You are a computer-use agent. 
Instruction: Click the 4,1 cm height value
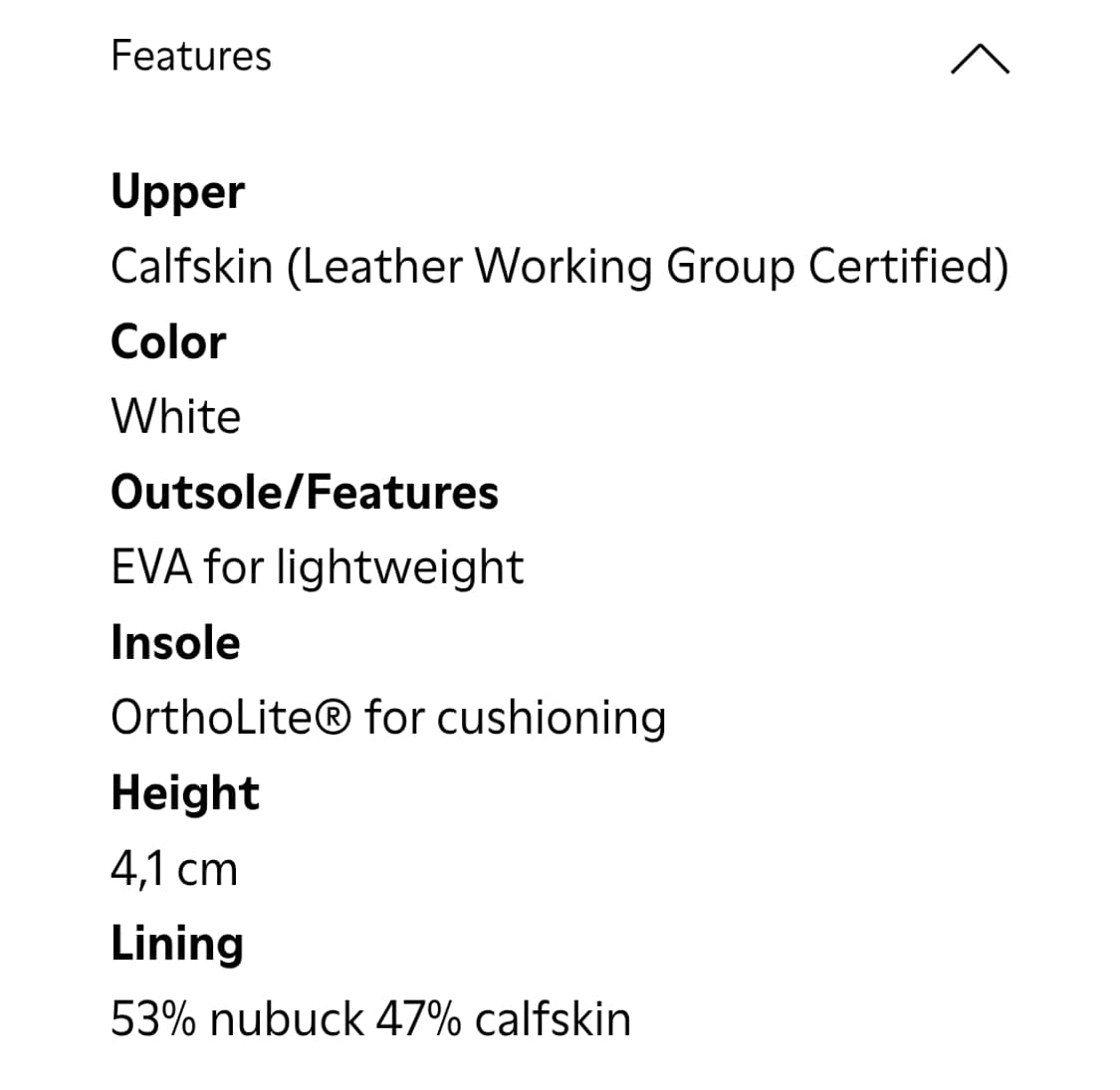(174, 869)
